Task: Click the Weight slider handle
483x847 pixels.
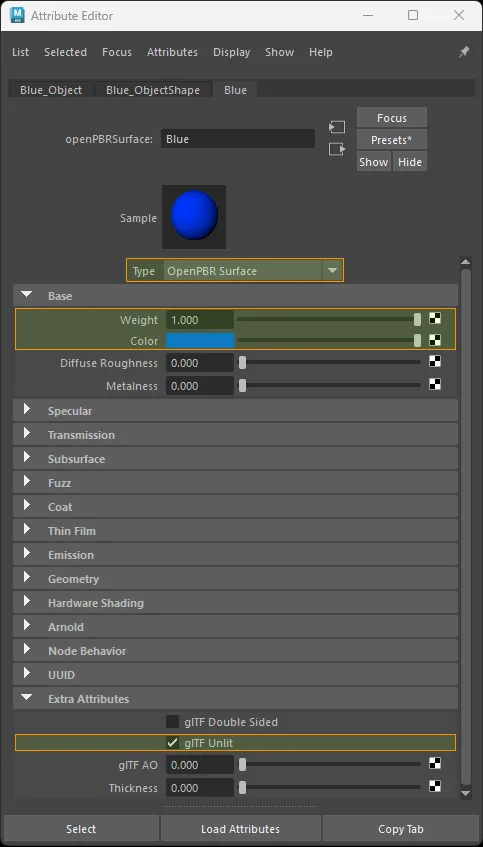Action: 417,320
